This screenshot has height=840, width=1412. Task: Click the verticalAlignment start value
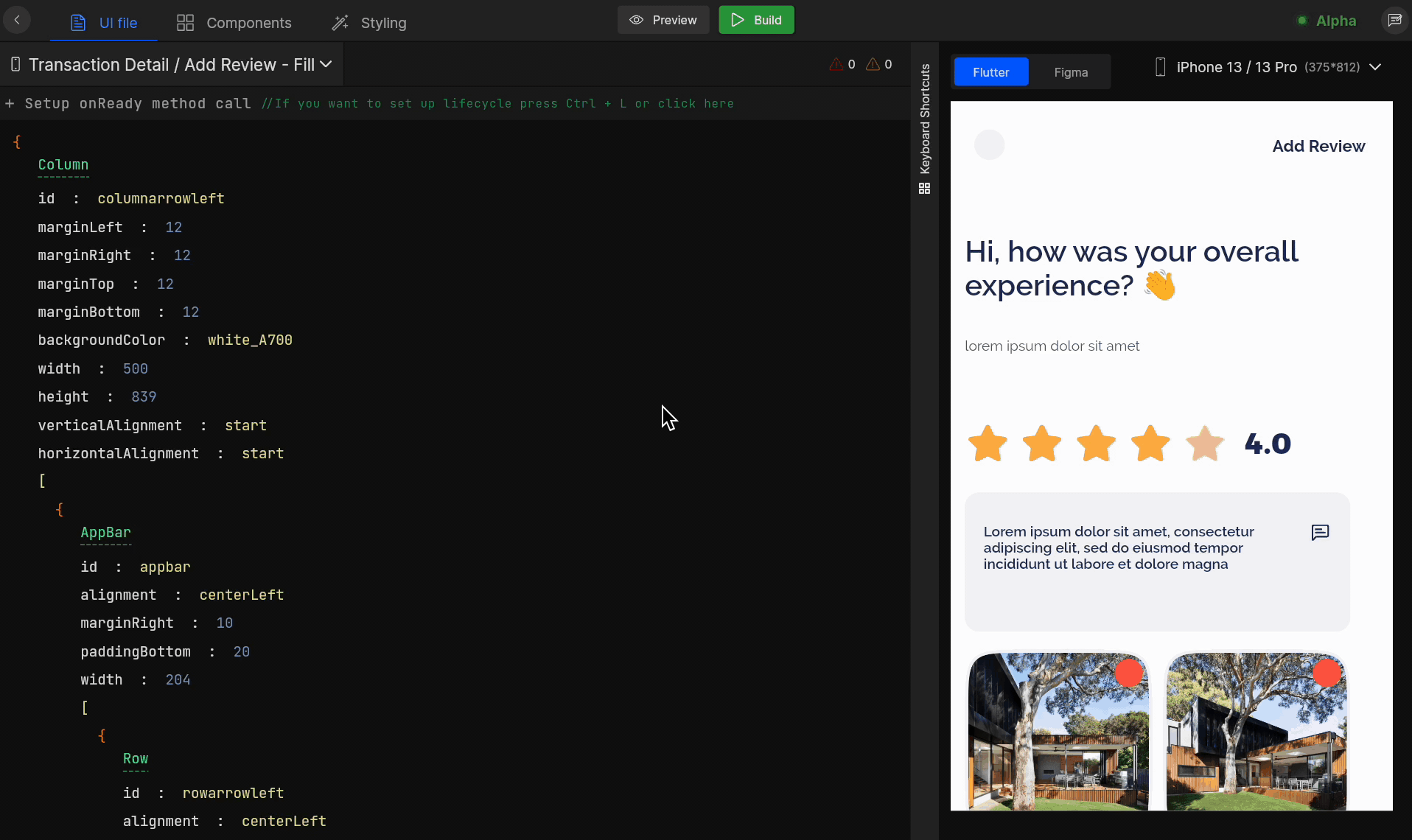tap(245, 425)
